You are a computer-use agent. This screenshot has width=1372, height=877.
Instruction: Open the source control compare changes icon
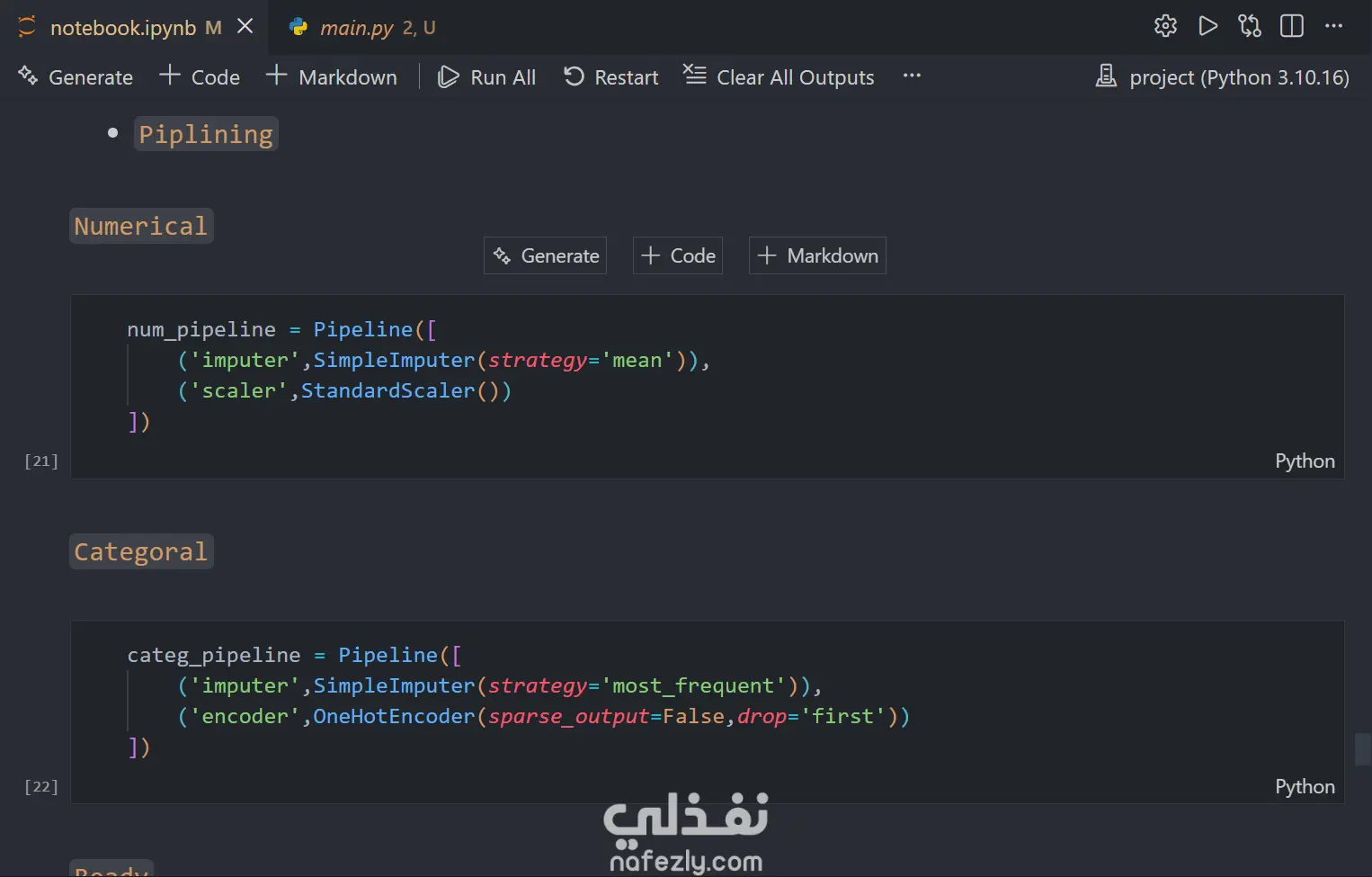pos(1250,26)
